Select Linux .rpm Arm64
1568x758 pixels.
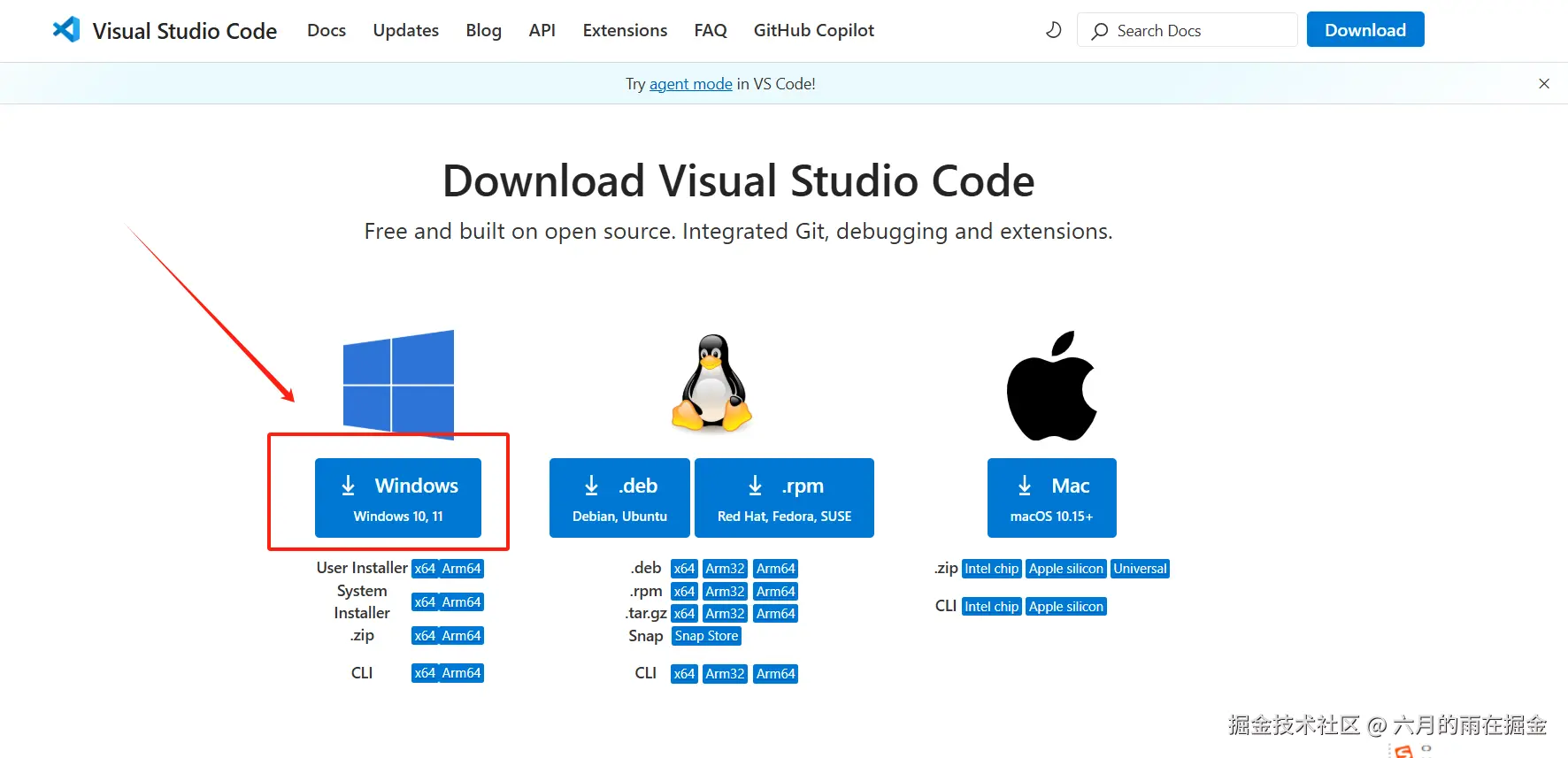point(776,592)
